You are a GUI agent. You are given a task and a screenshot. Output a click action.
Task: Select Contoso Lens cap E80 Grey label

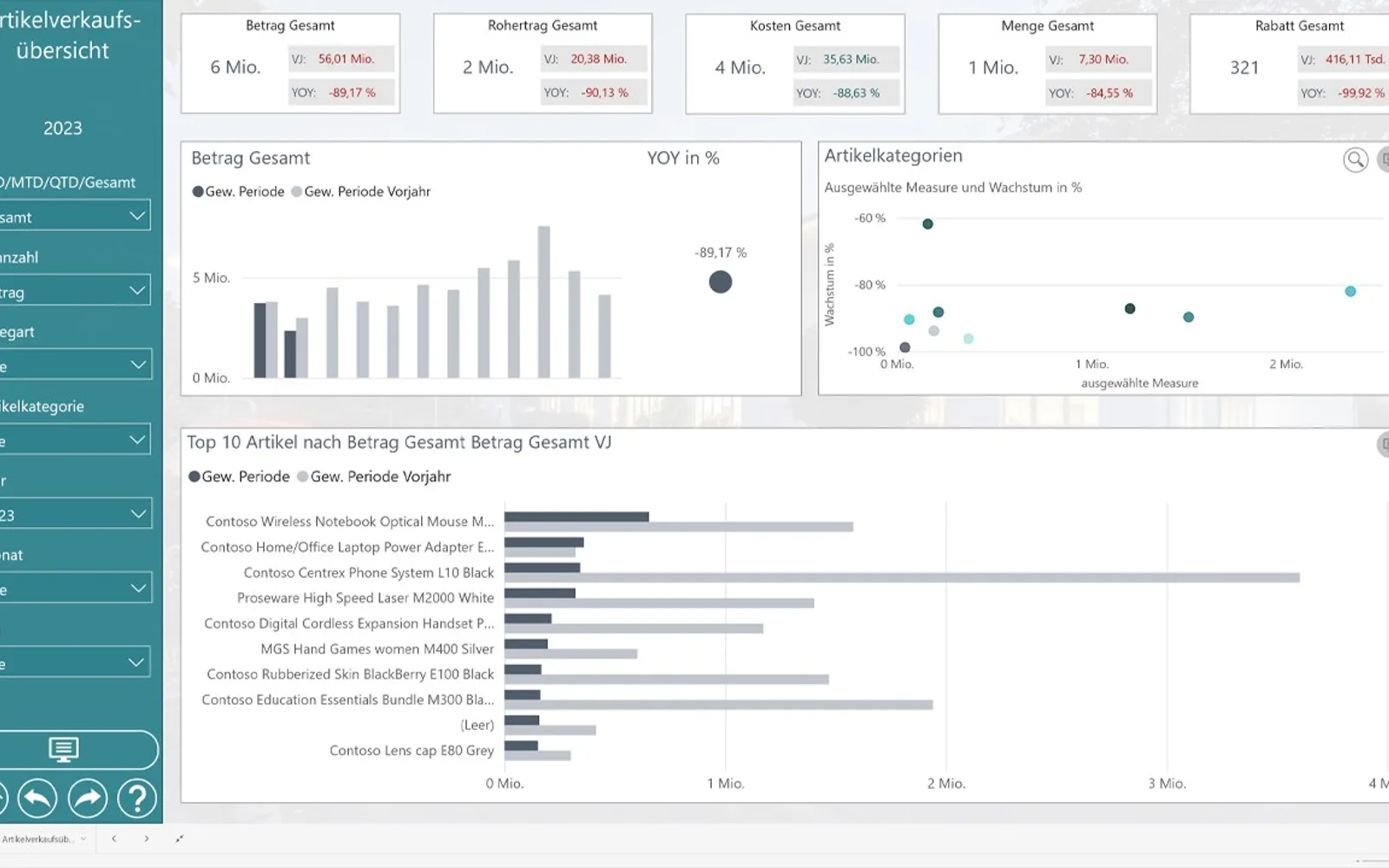[x=411, y=751]
